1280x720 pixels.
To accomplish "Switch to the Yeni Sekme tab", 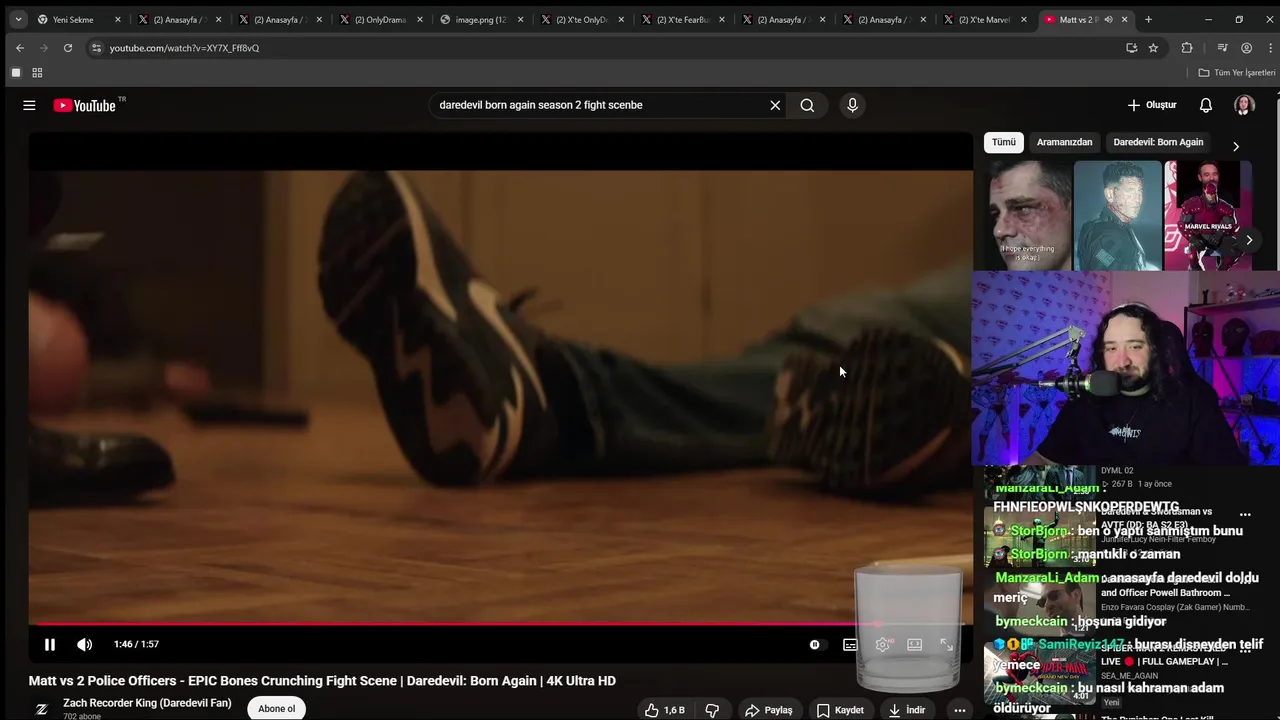I will click(x=78, y=19).
